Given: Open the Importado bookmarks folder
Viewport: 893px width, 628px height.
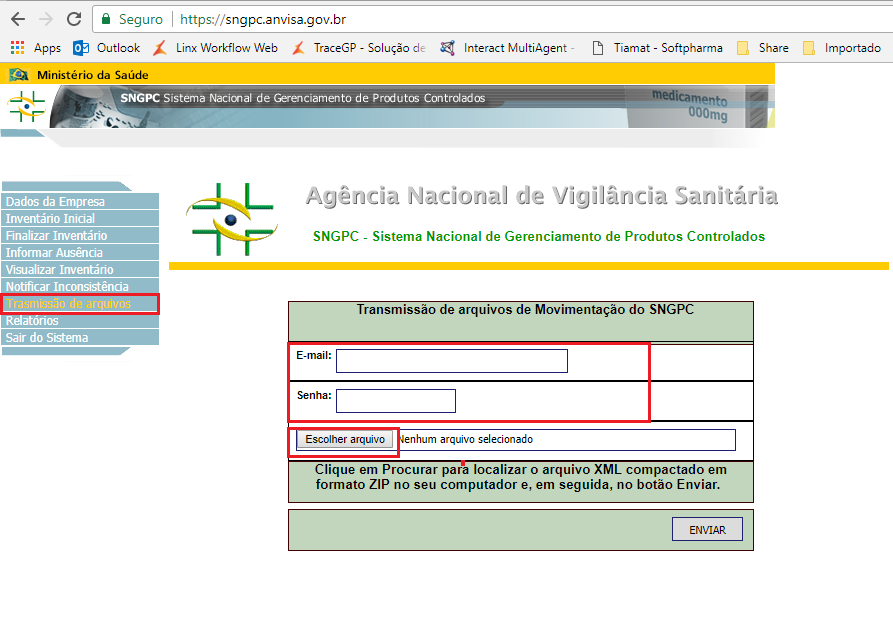Looking at the screenshot, I should 842,48.
